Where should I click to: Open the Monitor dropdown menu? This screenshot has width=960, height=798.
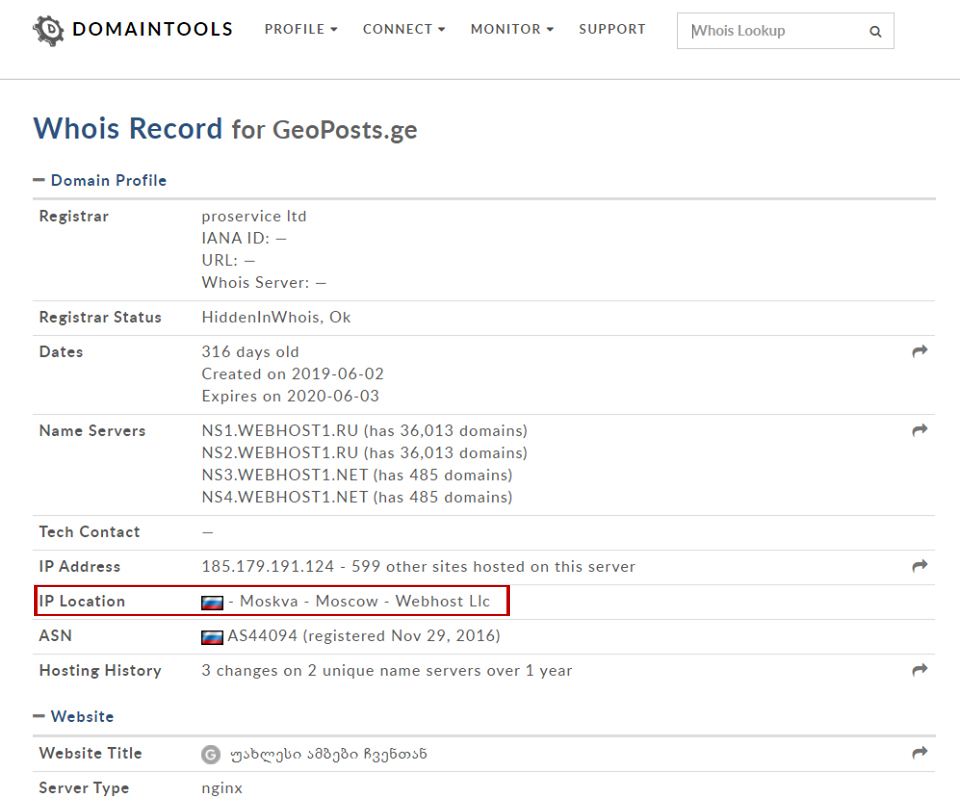512,29
